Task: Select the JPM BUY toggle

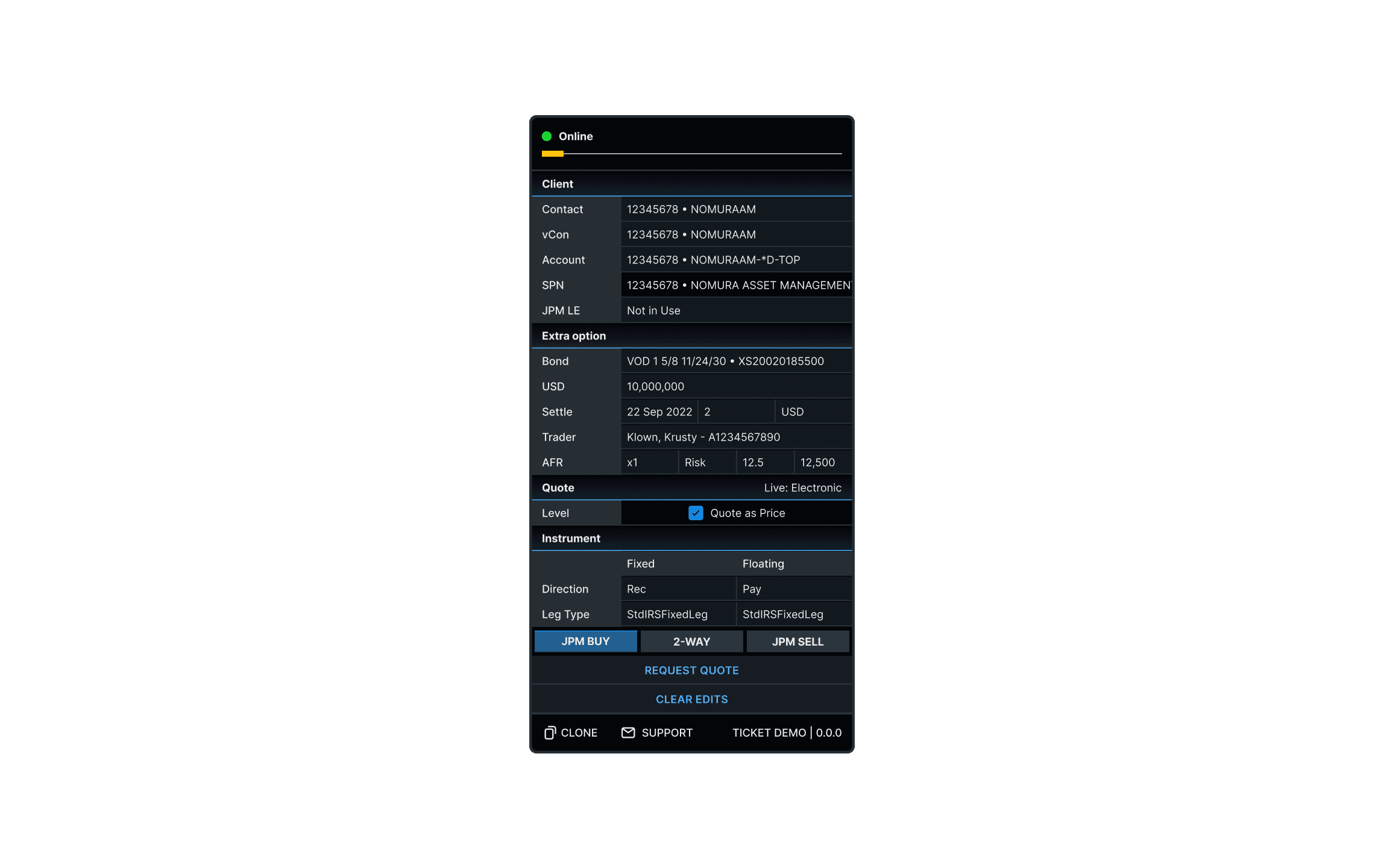Action: coord(585,641)
